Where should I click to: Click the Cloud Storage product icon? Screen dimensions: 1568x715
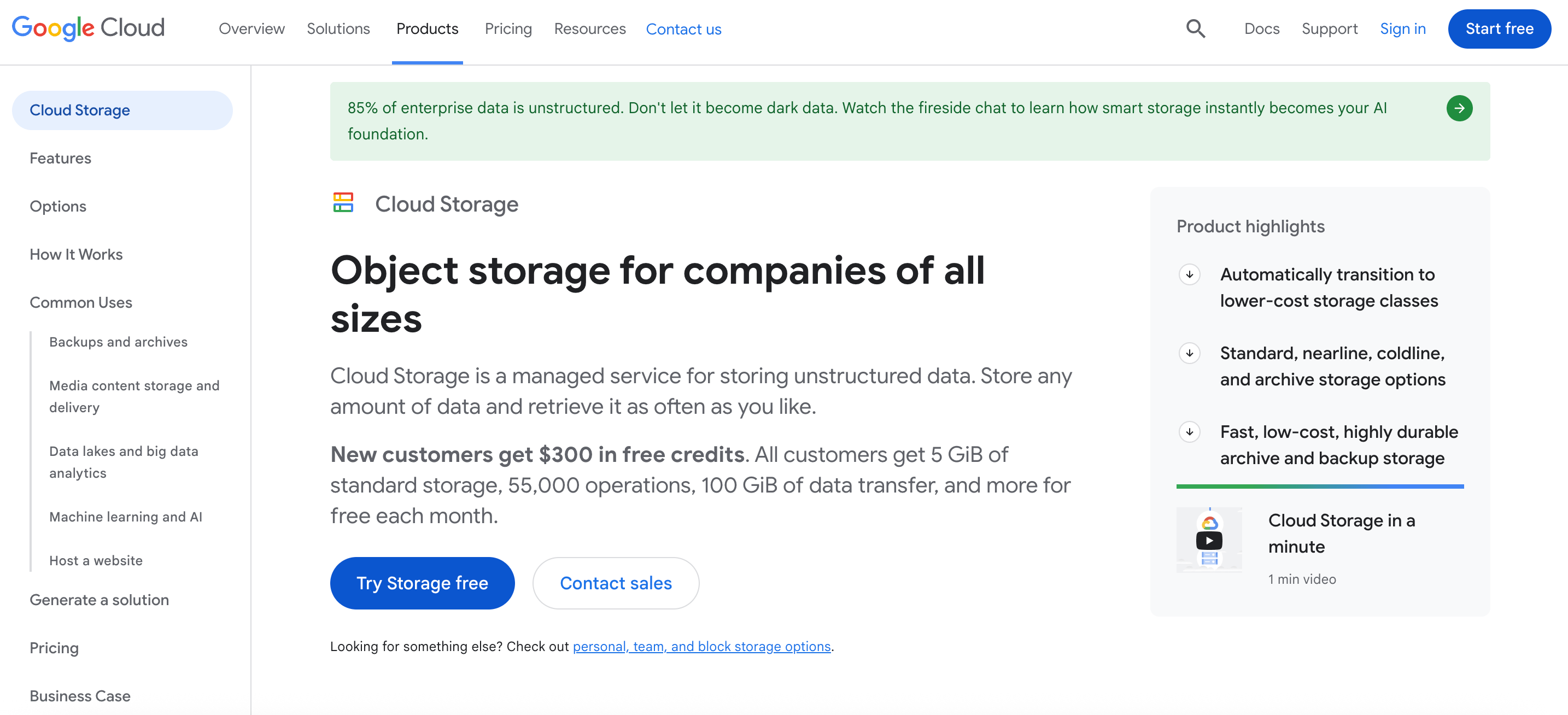[x=343, y=203]
